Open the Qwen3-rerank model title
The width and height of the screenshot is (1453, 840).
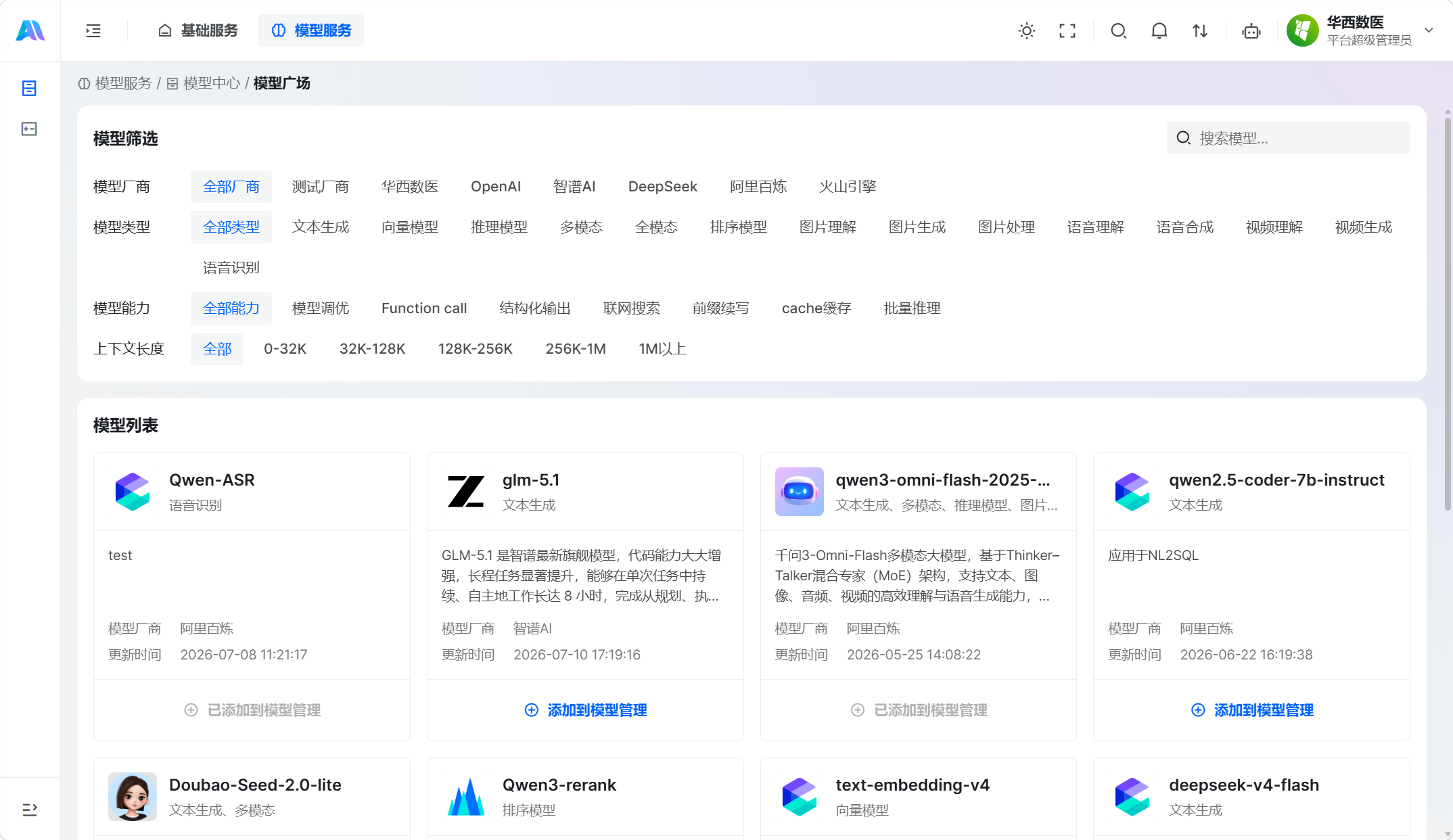559,785
